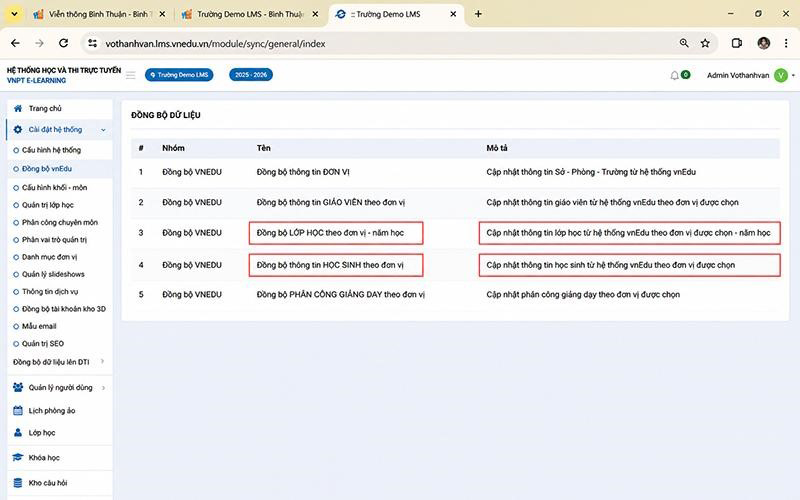Open Phân vai trò quản trị
This screenshot has height=500, width=800.
[x=54, y=240]
